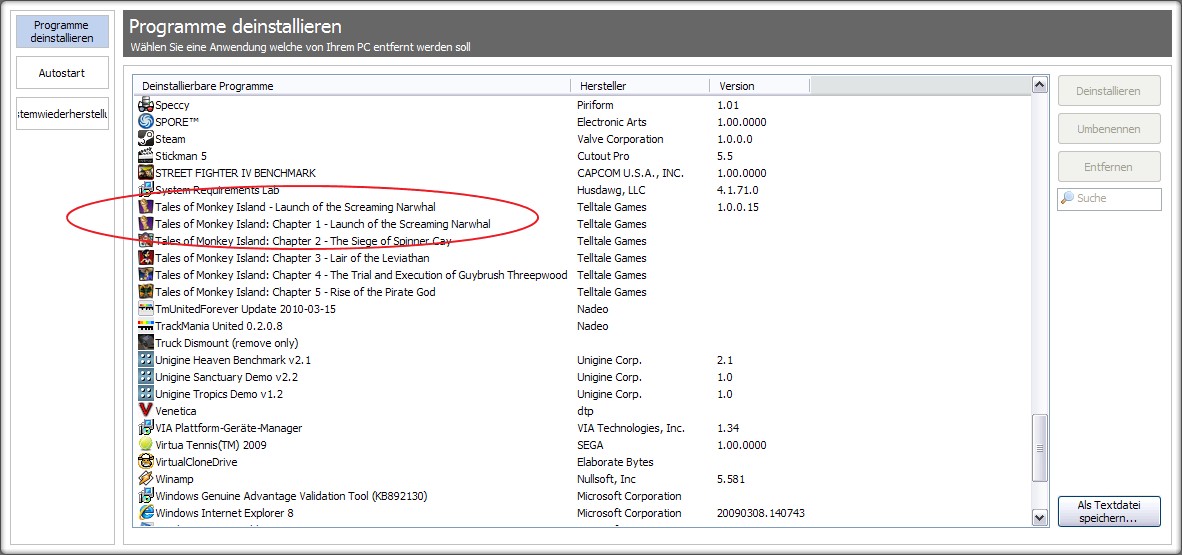Click the Husdawg, LLC manufacturer cell
The width and height of the screenshot is (1182, 555).
612,190
